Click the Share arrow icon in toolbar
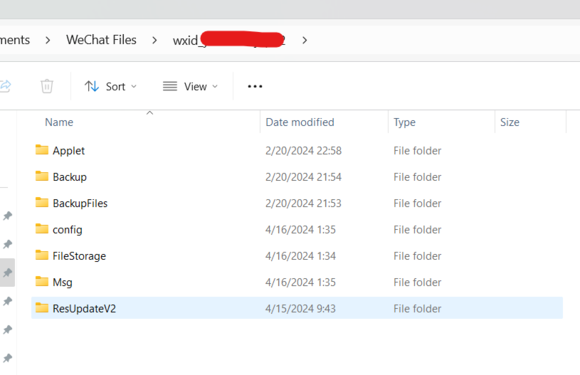Screen dimensions: 580x375 (x=5, y=86)
